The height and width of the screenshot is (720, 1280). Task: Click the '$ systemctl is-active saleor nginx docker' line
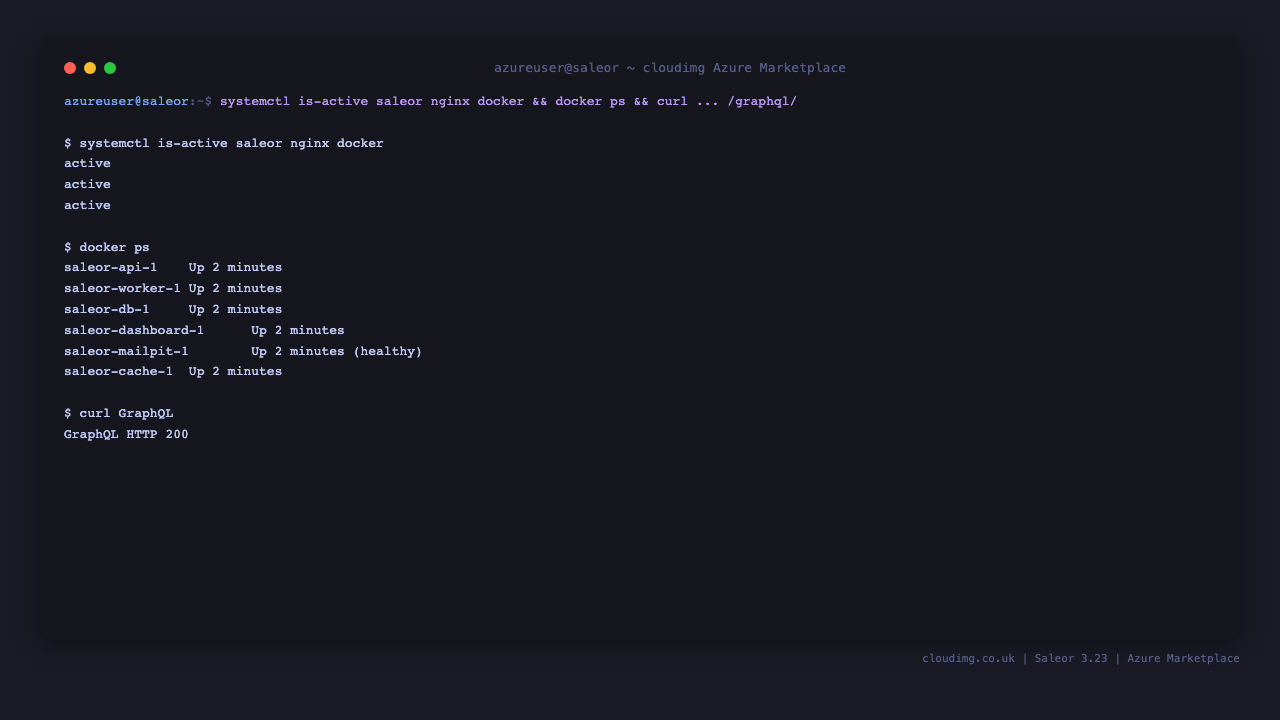pyautogui.click(x=224, y=143)
